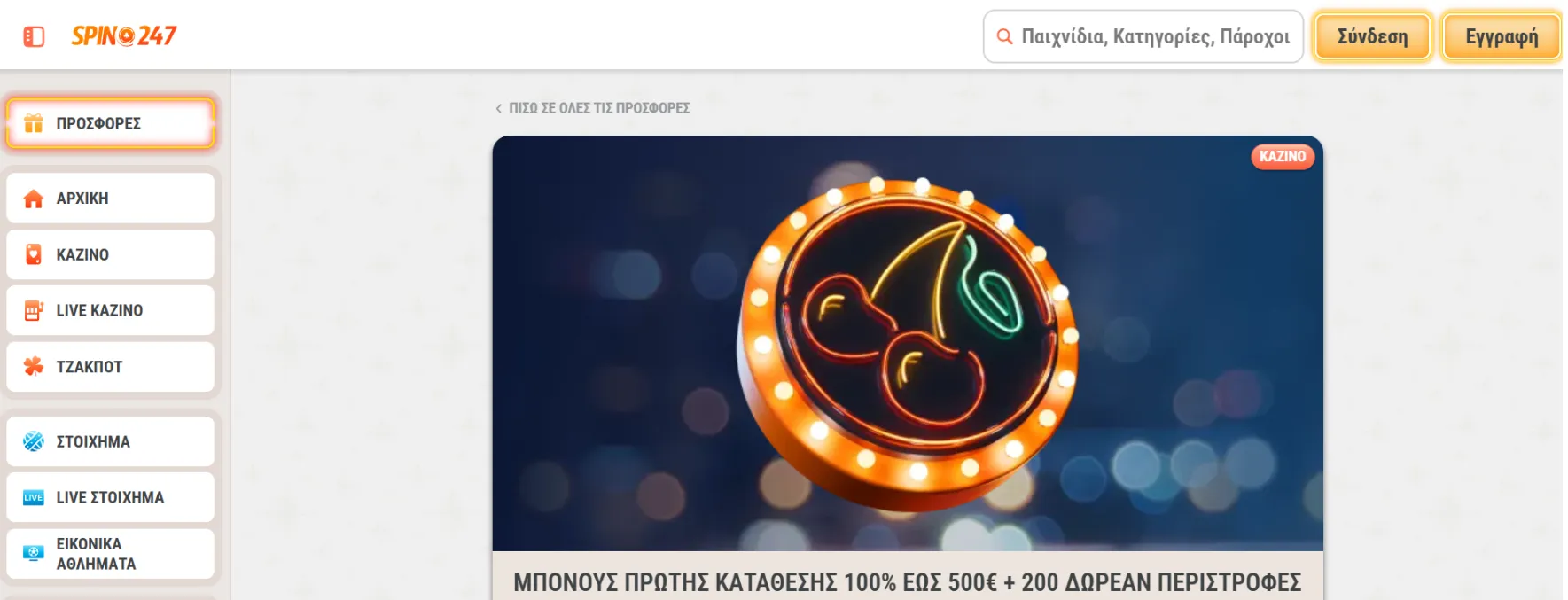Click the search magnifier icon
The height and width of the screenshot is (600, 1568).
[1004, 36]
